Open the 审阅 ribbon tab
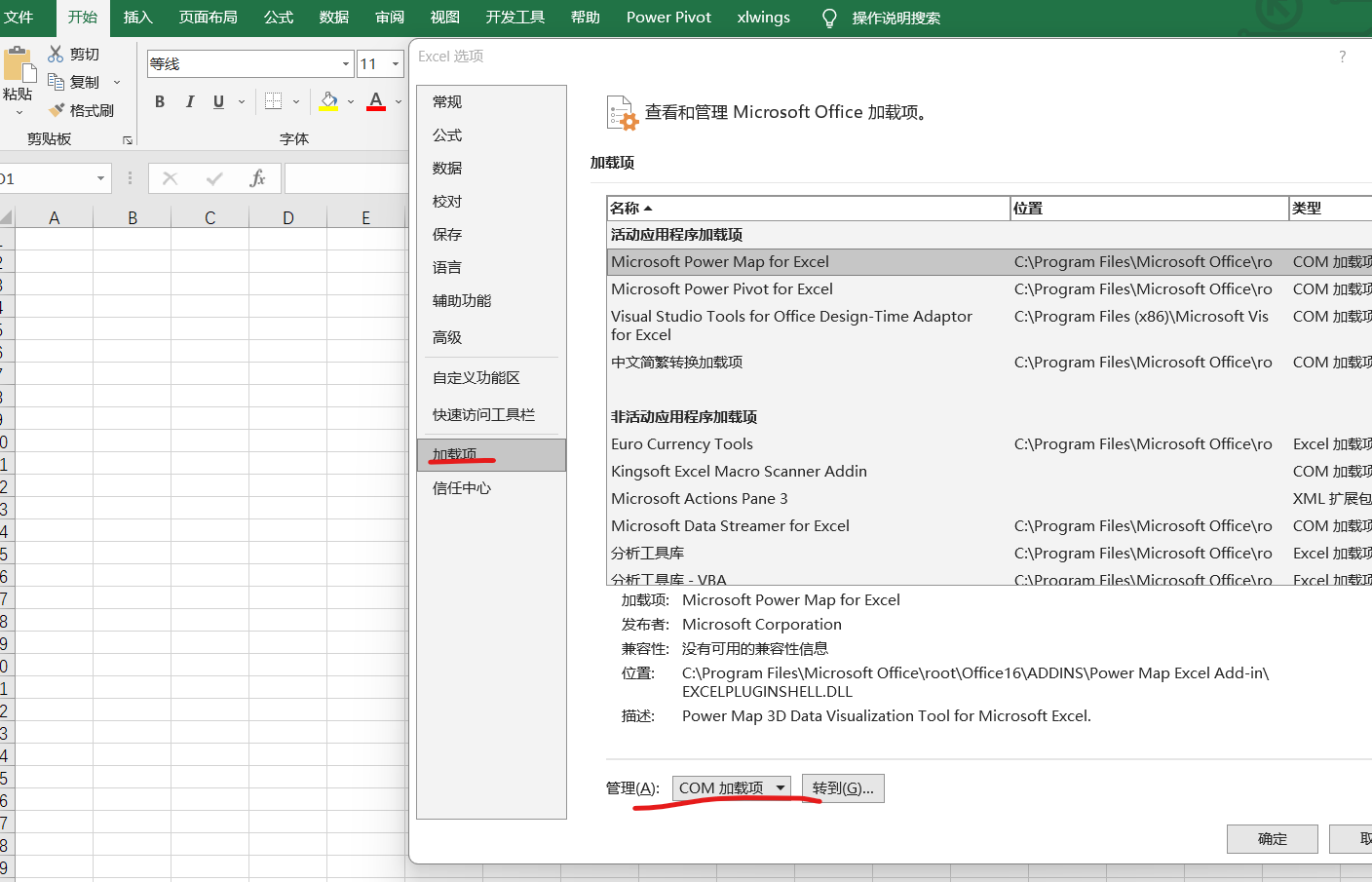1372x882 pixels. click(390, 18)
